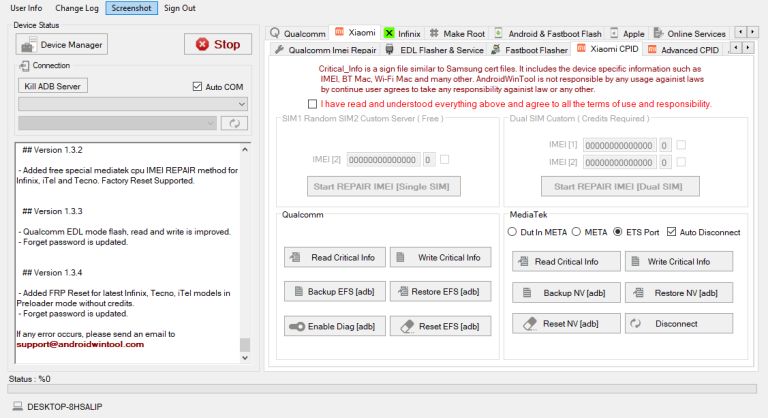Toggle the Auto Disconnect checkbox

[672, 232]
